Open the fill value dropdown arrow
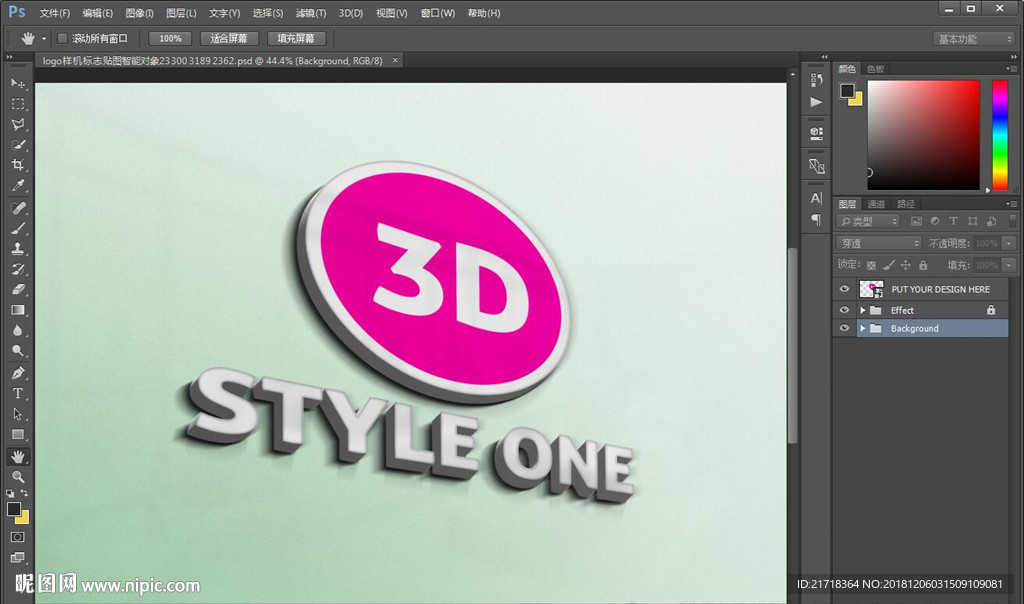The image size is (1024, 604). pos(1010,265)
